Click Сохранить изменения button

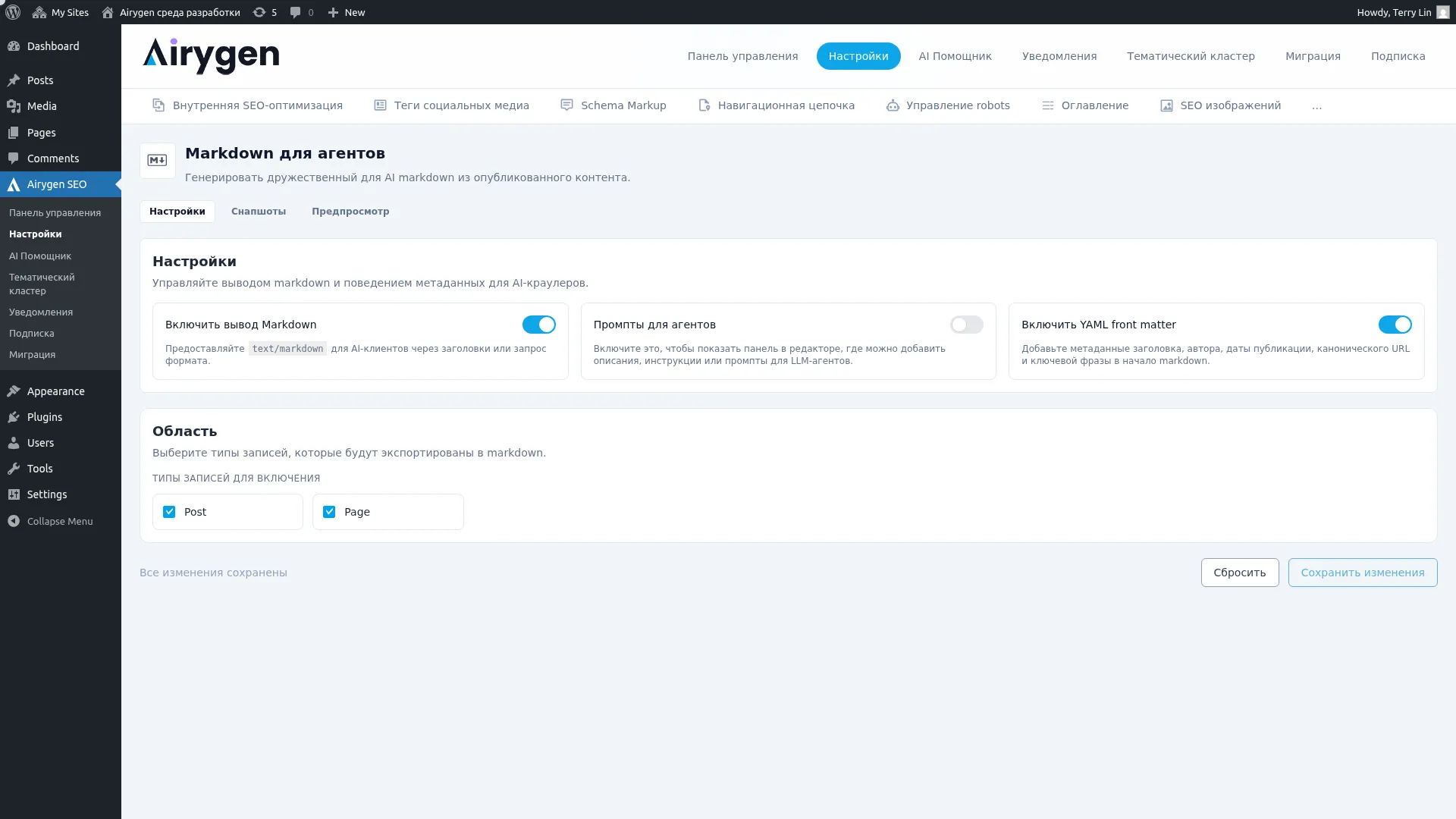[x=1363, y=573]
